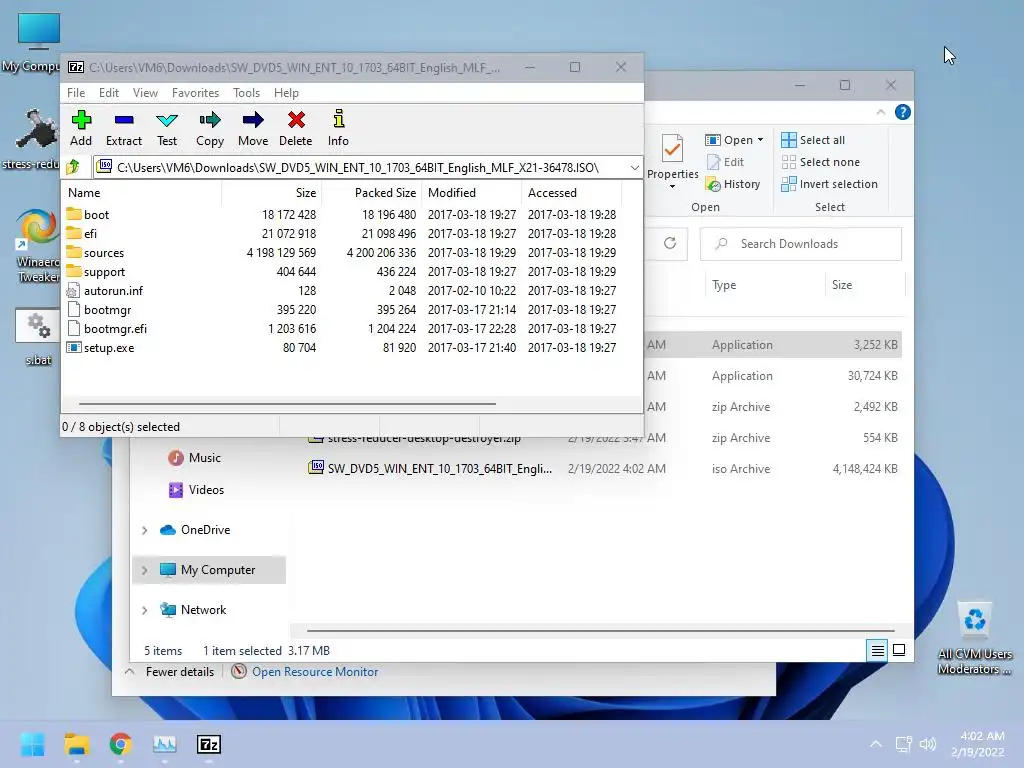Open the Help menu in 7-Zip
The image size is (1024, 768).
click(x=286, y=93)
